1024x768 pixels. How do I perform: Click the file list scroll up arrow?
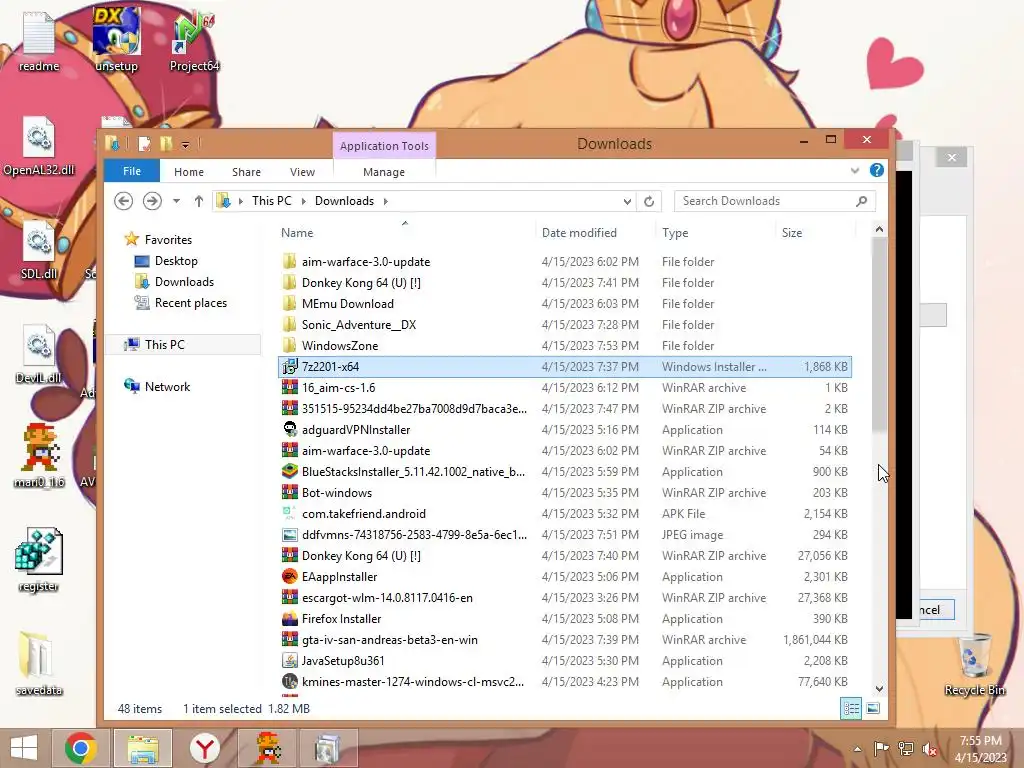tap(879, 229)
